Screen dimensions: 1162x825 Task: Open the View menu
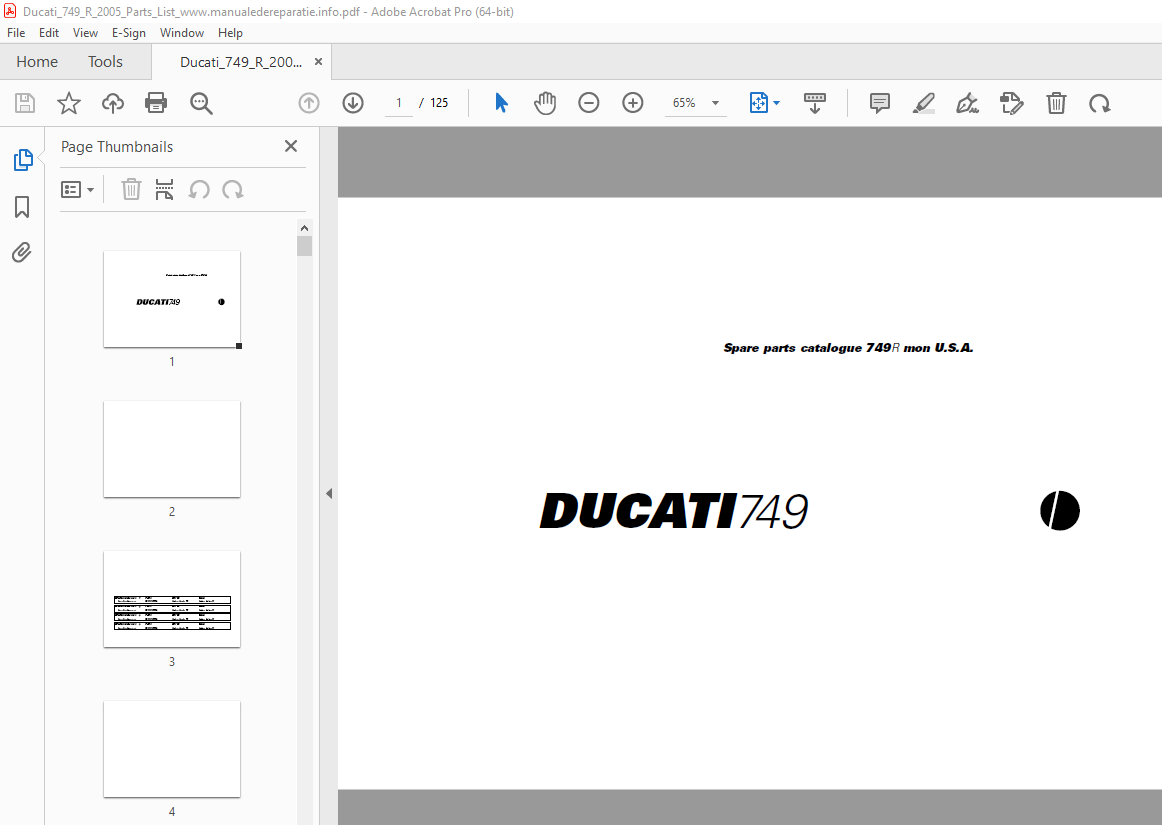pos(85,33)
